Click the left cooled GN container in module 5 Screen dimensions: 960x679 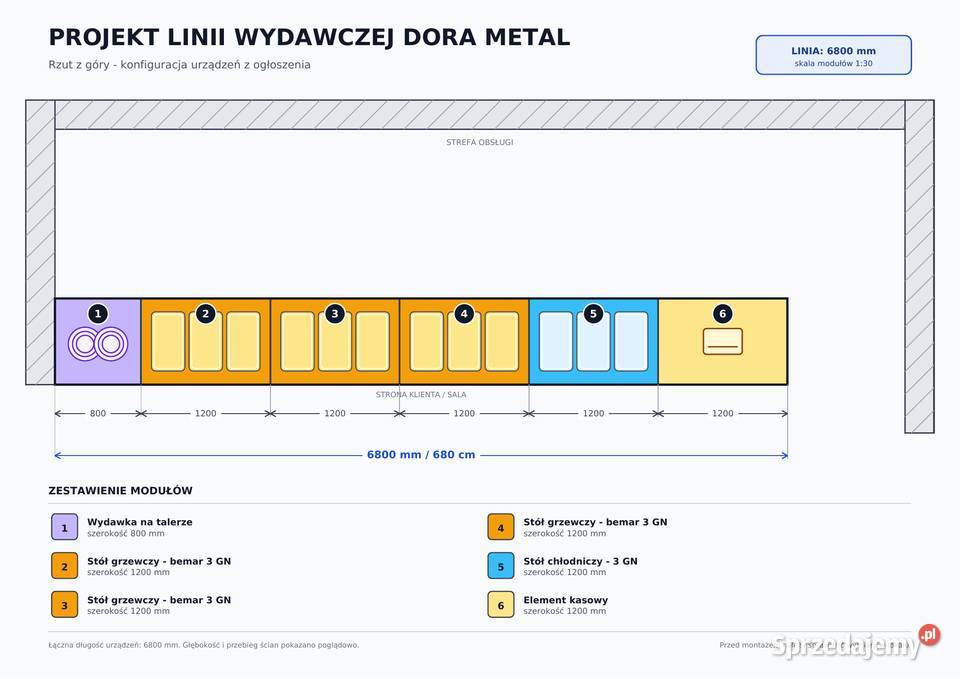[x=555, y=342]
